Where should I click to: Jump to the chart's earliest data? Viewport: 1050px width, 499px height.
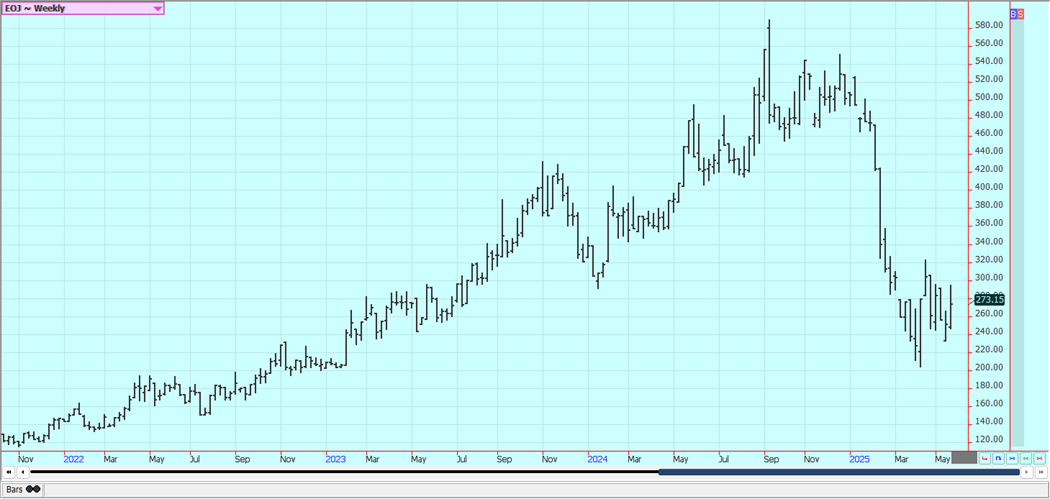click(x=9, y=472)
